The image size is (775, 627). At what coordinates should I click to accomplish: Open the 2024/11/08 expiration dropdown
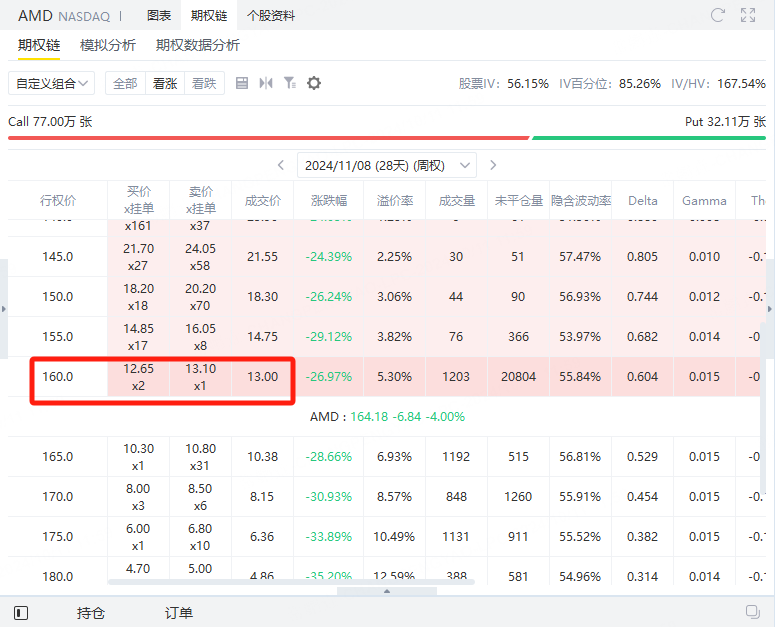click(x=387, y=165)
